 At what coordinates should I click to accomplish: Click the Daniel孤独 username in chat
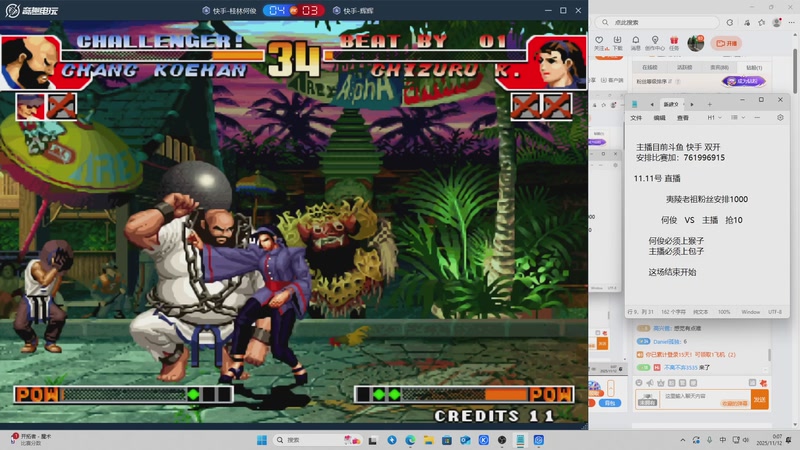click(x=666, y=341)
